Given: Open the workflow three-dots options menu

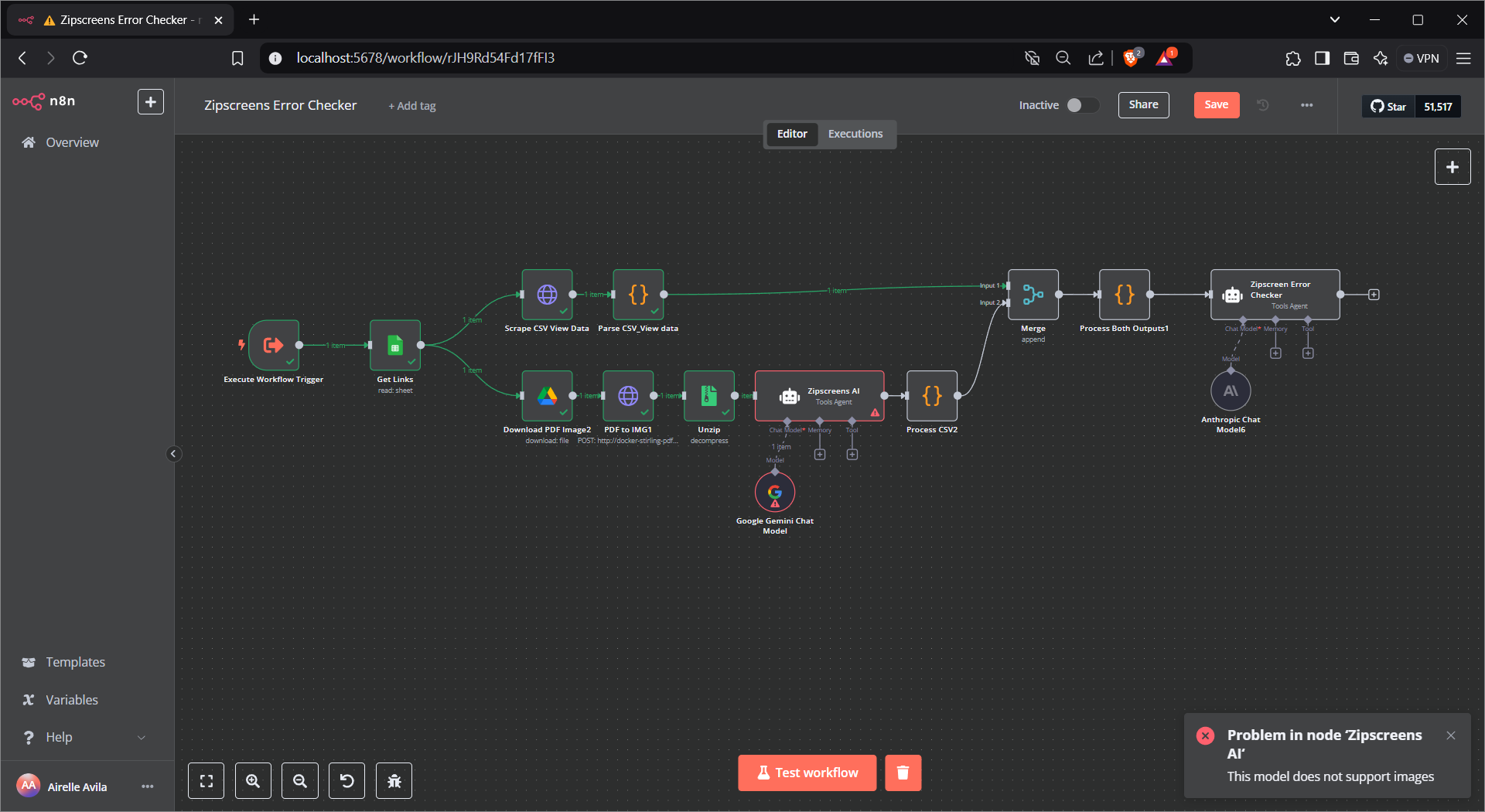Looking at the screenshot, I should point(1306,105).
